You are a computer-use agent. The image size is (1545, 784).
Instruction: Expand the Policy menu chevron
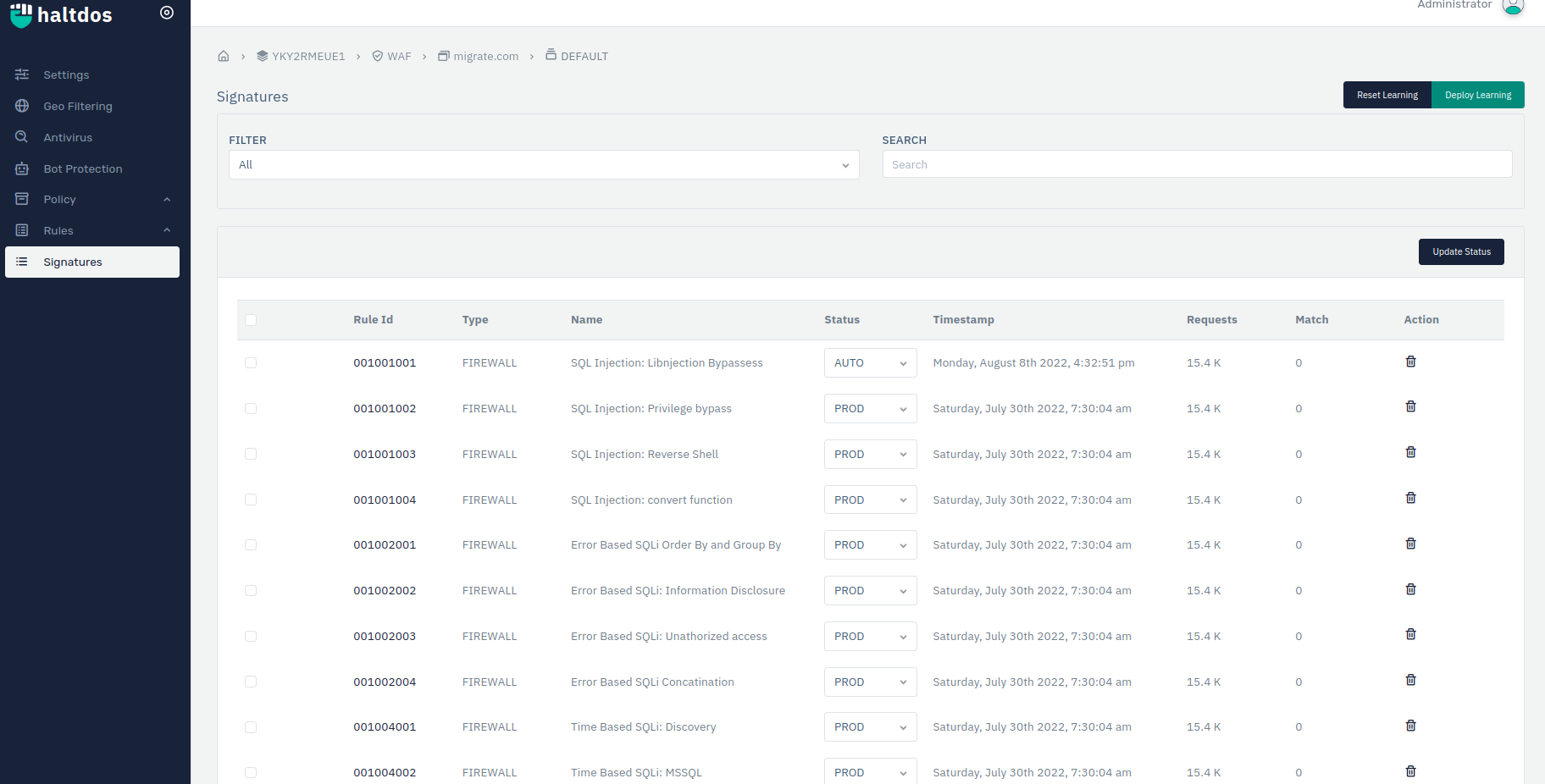click(167, 200)
